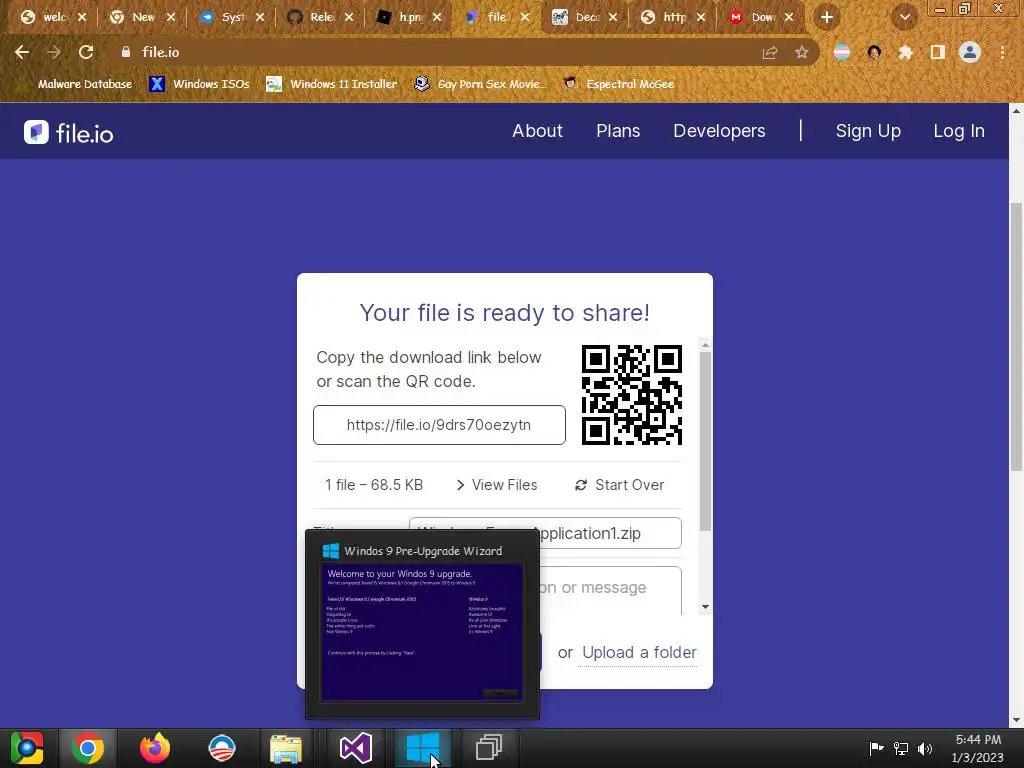Viewport: 1024px width, 768px height.
Task: Open the volume speaker tray icon
Action: 925,748
